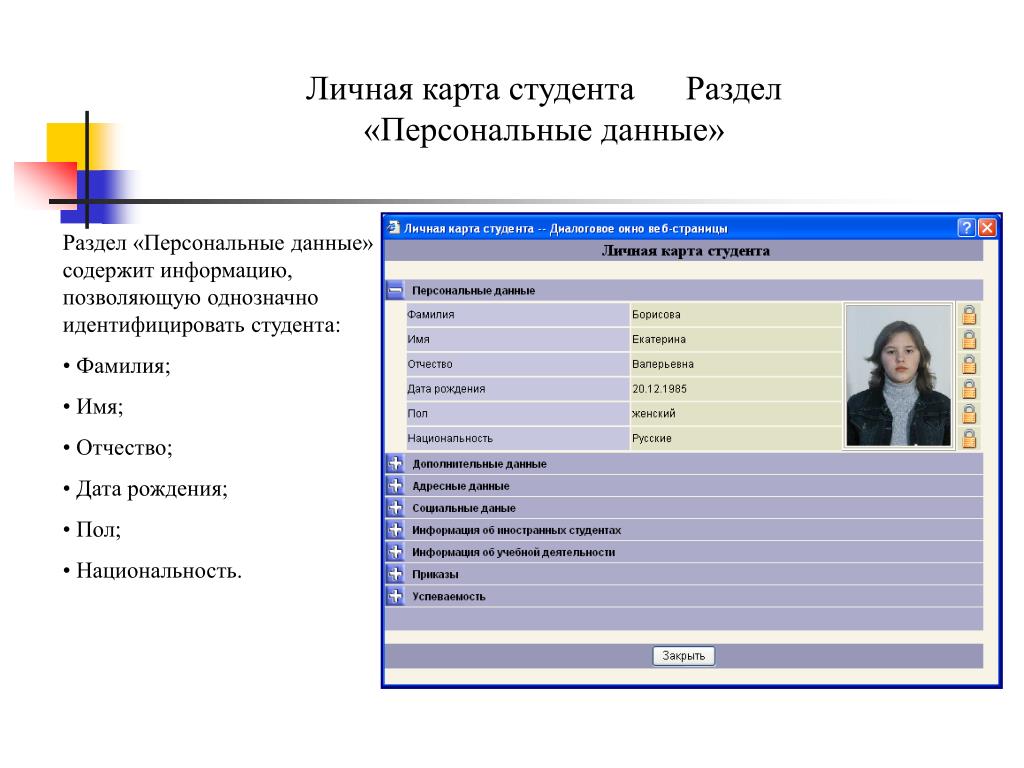Click the Социальные даные label
This screenshot has width=1024, height=768.
click(464, 509)
